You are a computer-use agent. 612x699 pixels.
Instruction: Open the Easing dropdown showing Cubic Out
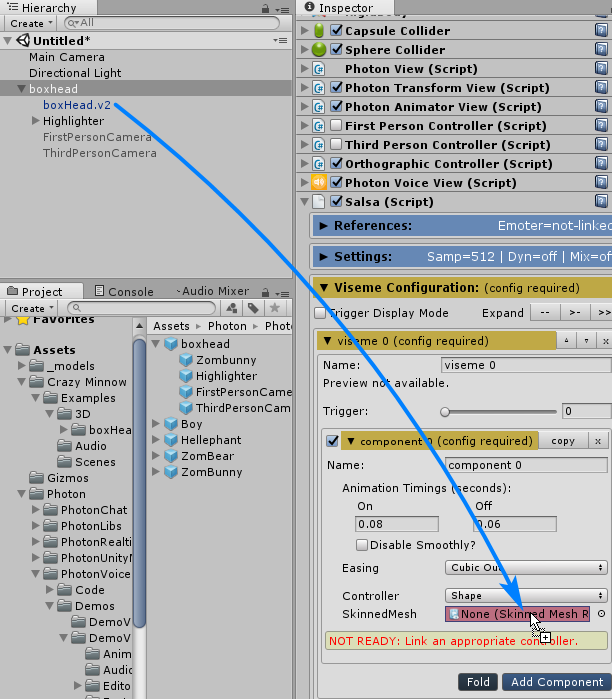[x=526, y=568]
